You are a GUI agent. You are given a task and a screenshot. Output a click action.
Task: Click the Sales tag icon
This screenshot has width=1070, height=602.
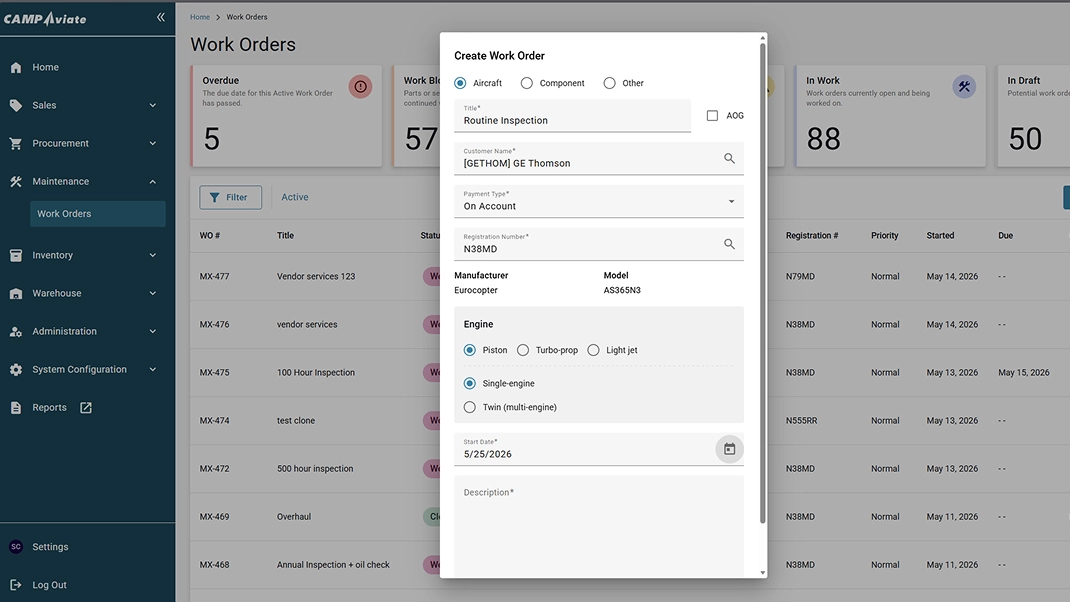point(16,105)
